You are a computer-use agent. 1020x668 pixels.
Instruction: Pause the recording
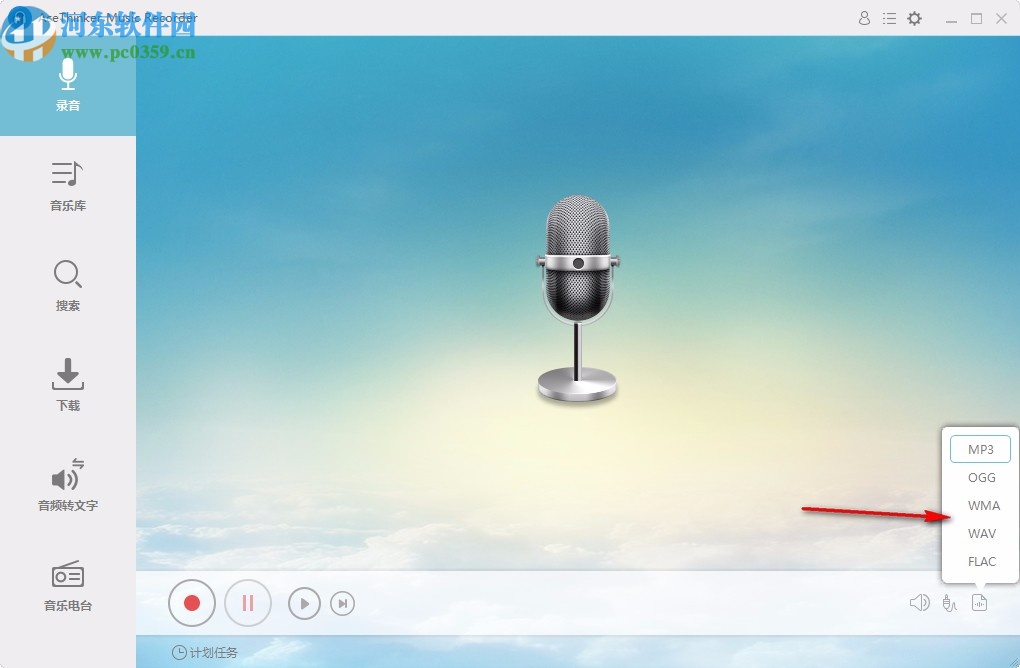248,603
